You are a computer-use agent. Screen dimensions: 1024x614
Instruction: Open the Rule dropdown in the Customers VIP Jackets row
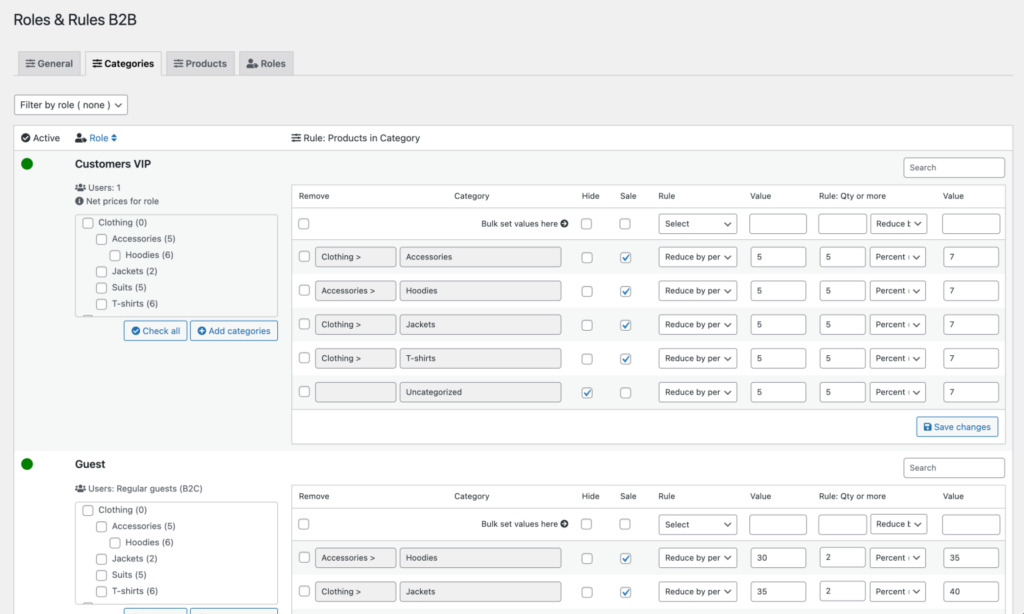(x=697, y=325)
